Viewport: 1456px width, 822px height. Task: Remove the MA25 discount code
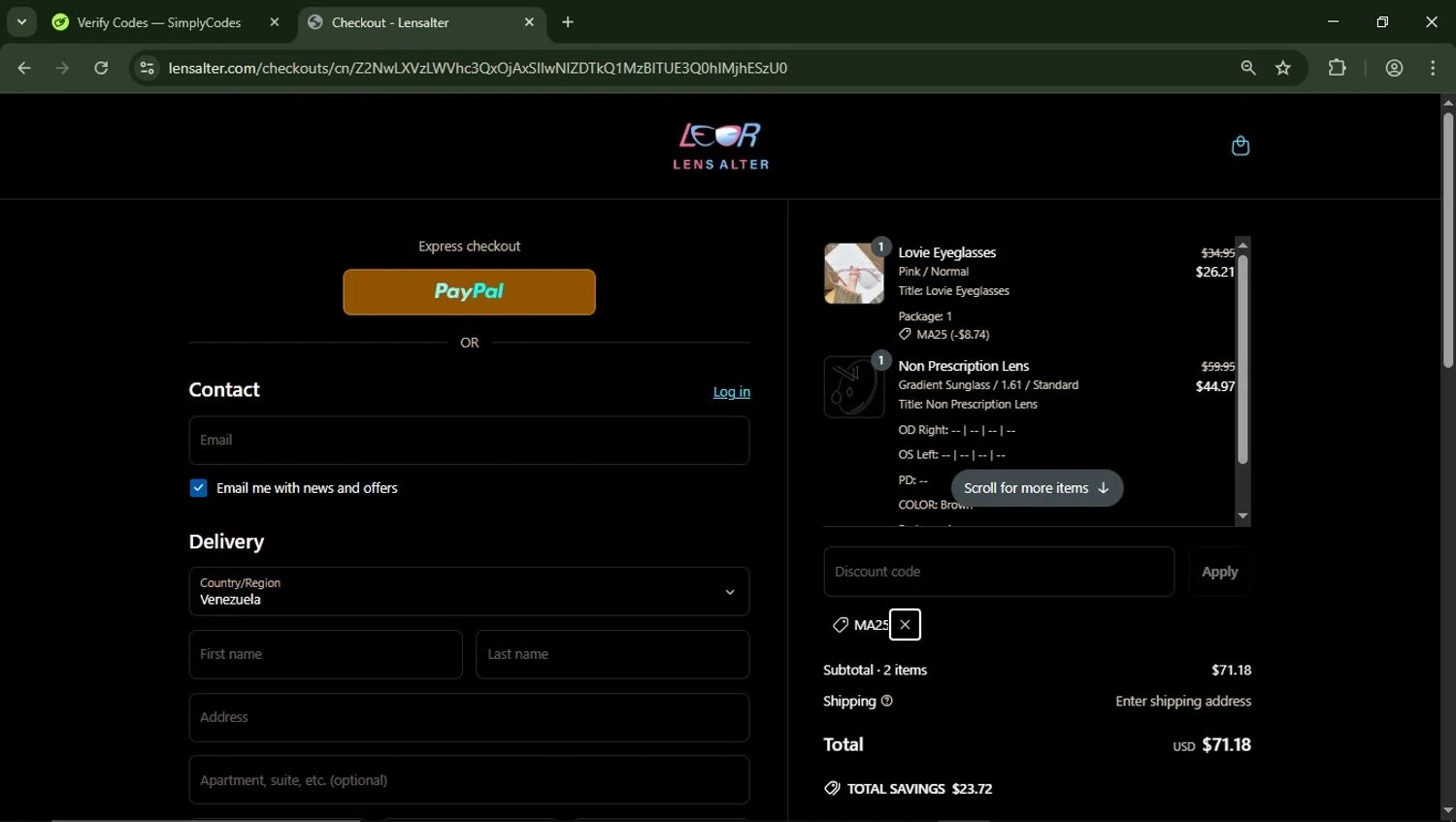click(905, 625)
